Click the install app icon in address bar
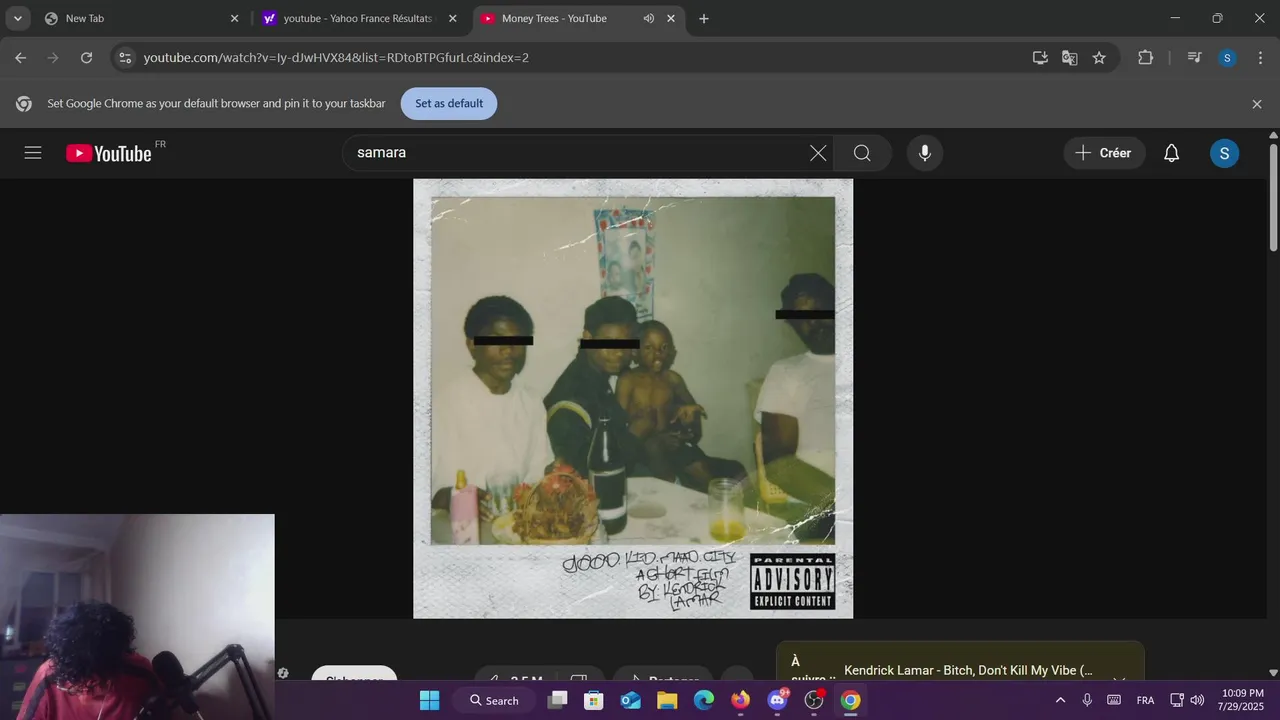 1040,58
